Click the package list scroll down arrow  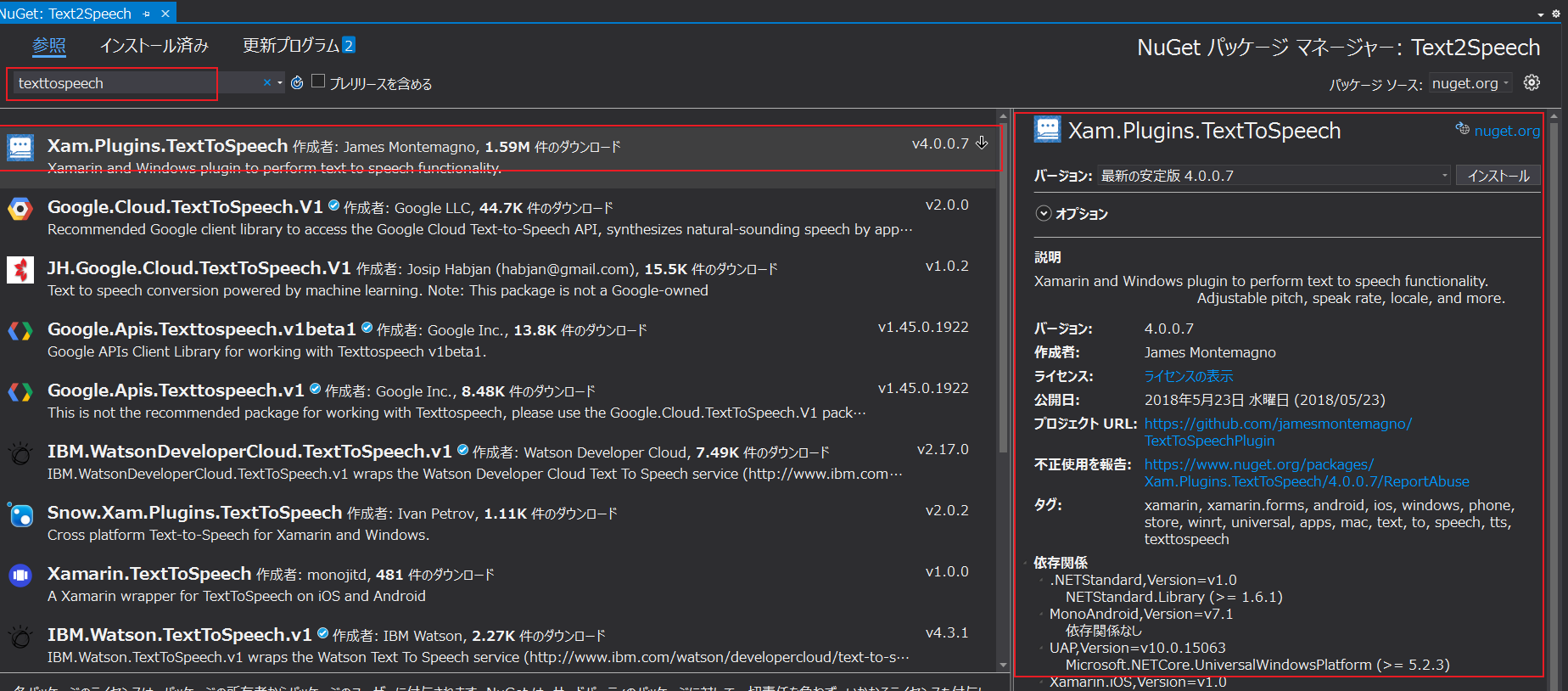1003,666
